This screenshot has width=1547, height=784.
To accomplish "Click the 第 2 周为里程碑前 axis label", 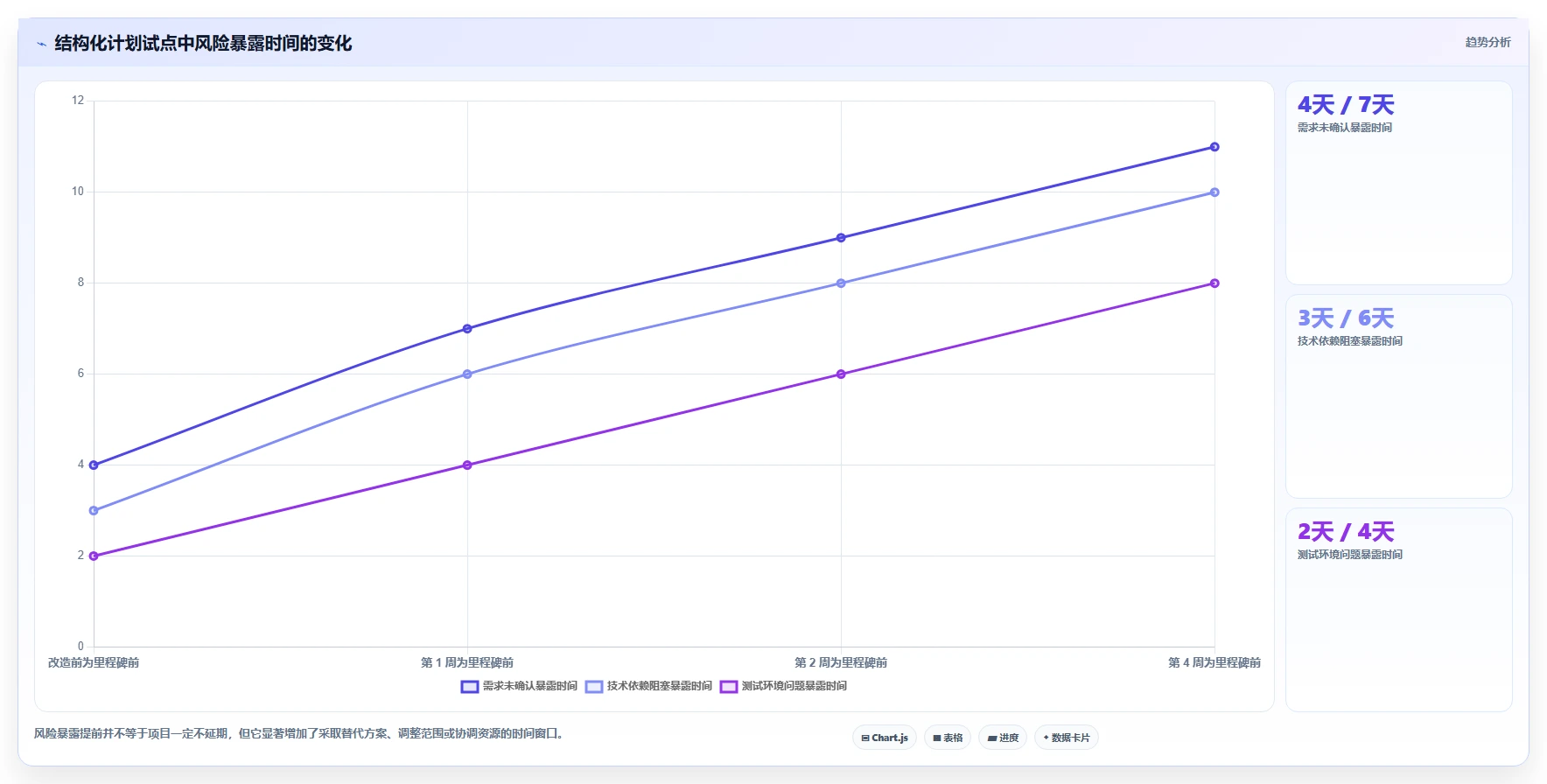I will [841, 663].
